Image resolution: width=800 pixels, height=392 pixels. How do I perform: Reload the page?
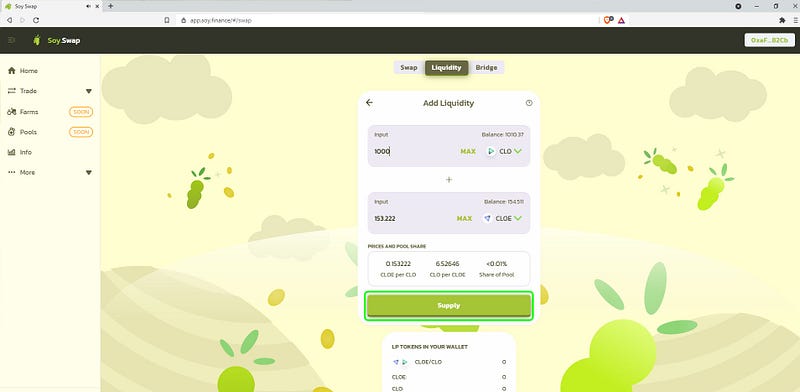click(x=36, y=20)
